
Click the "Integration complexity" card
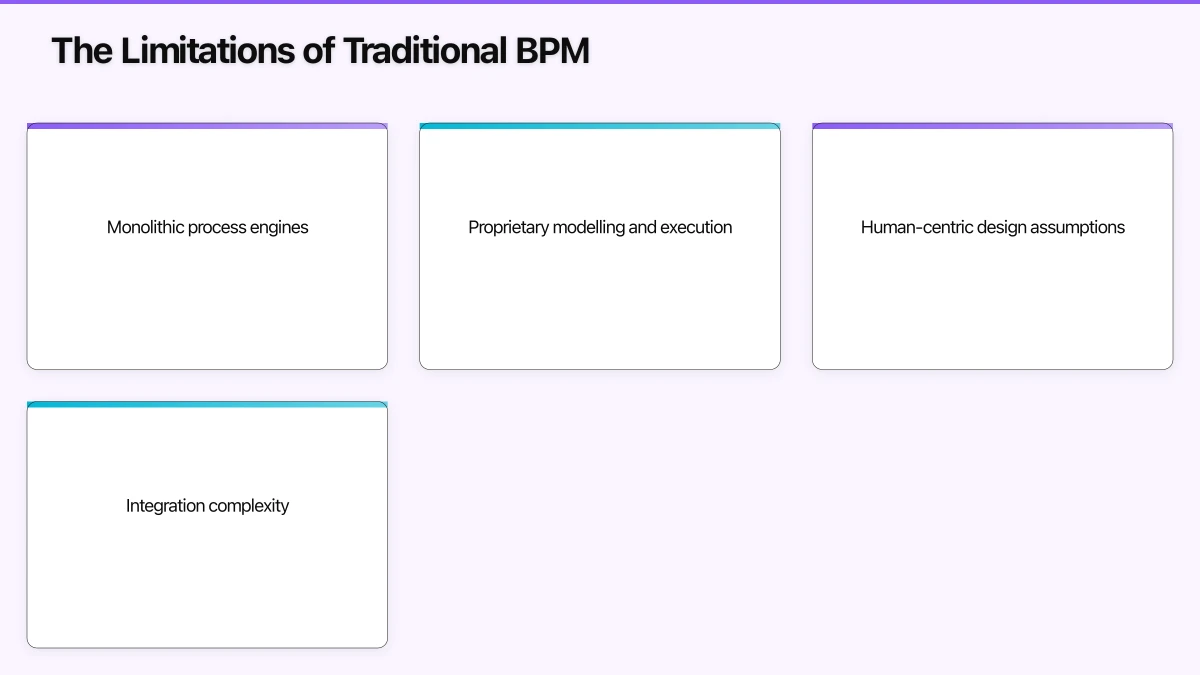[207, 525]
